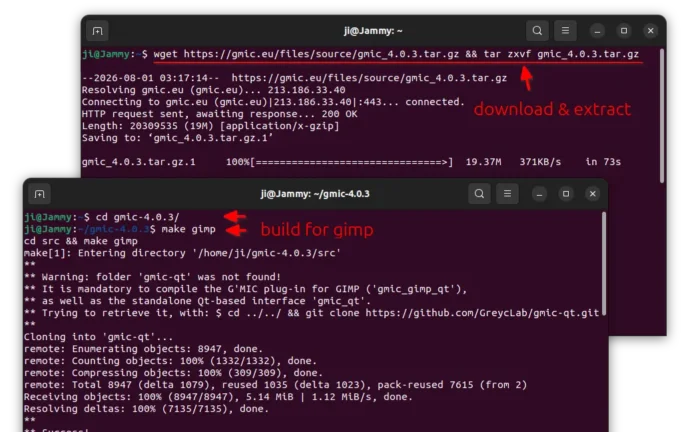Minimize the back ji@Jammy: ~ terminal
This screenshot has height=432, width=700.
(x=597, y=31)
